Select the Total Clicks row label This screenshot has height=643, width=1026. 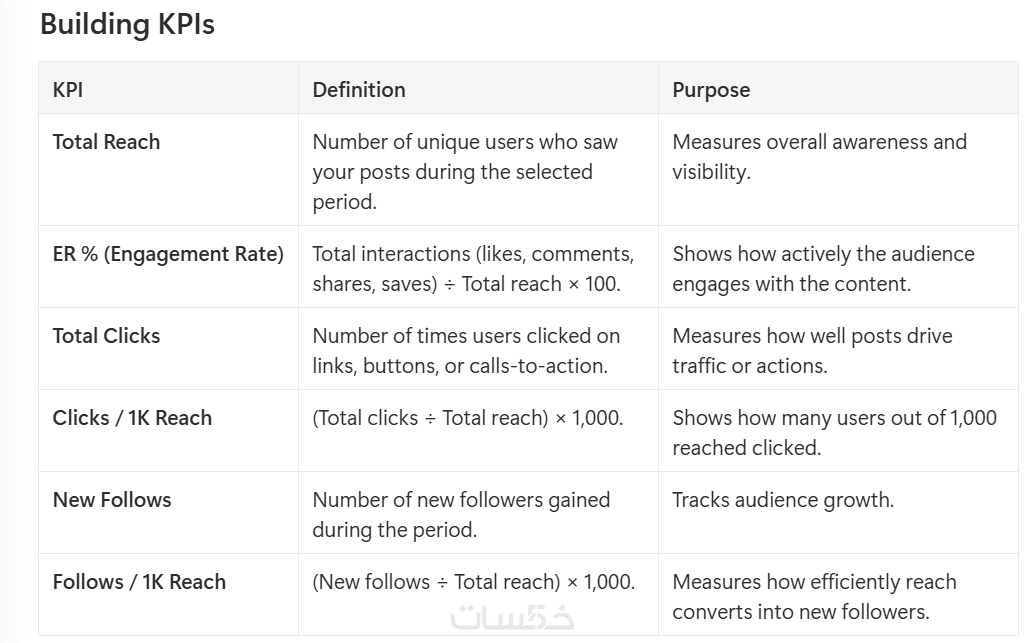pos(106,336)
